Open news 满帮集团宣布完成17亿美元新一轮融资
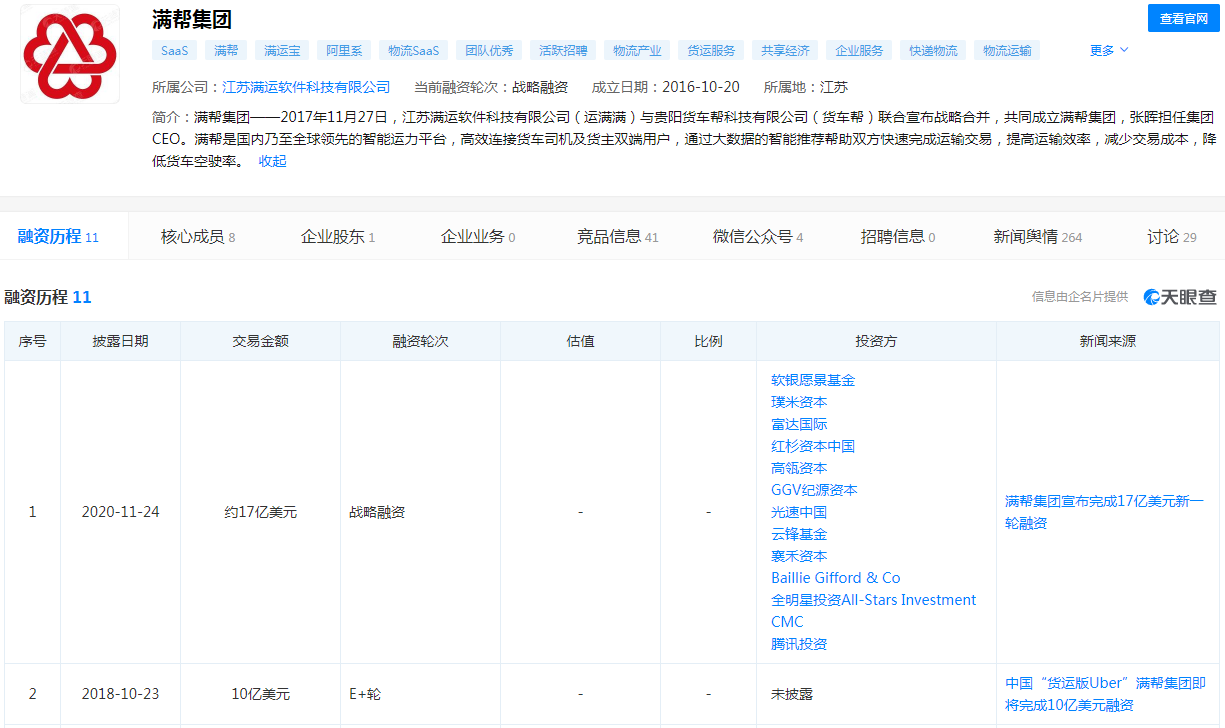This screenshot has width=1225, height=728. click(x=1104, y=512)
